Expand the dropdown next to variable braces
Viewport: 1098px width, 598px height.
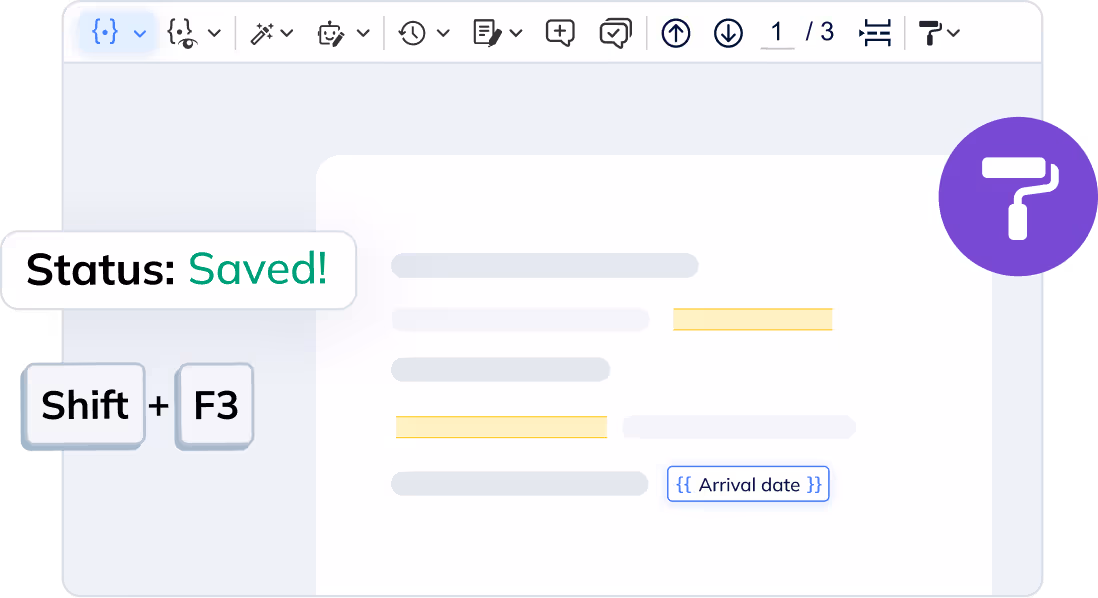point(140,33)
